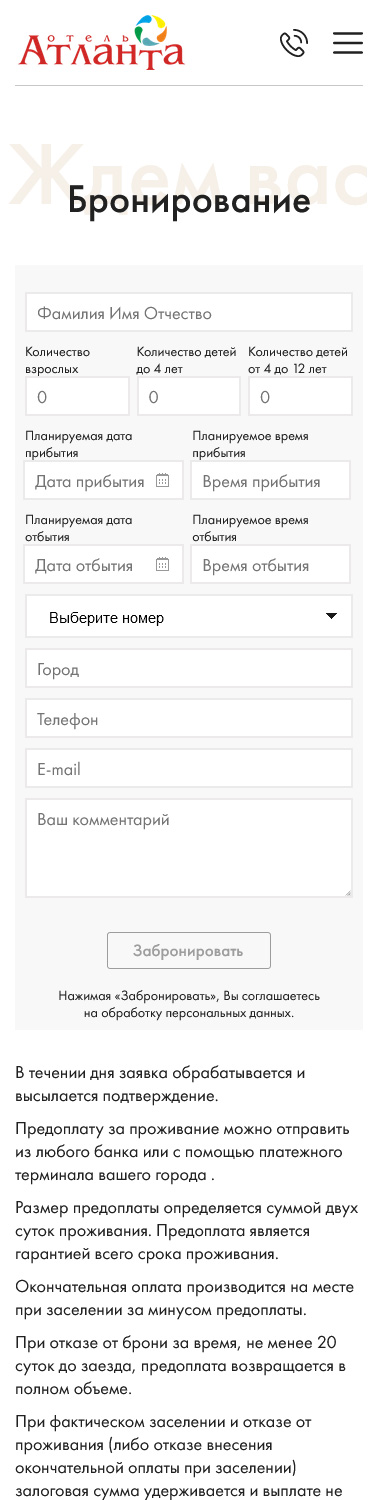Expand the Выберите номер dropdown arrow
Viewport: 378px width, 1500px height.
[332, 617]
